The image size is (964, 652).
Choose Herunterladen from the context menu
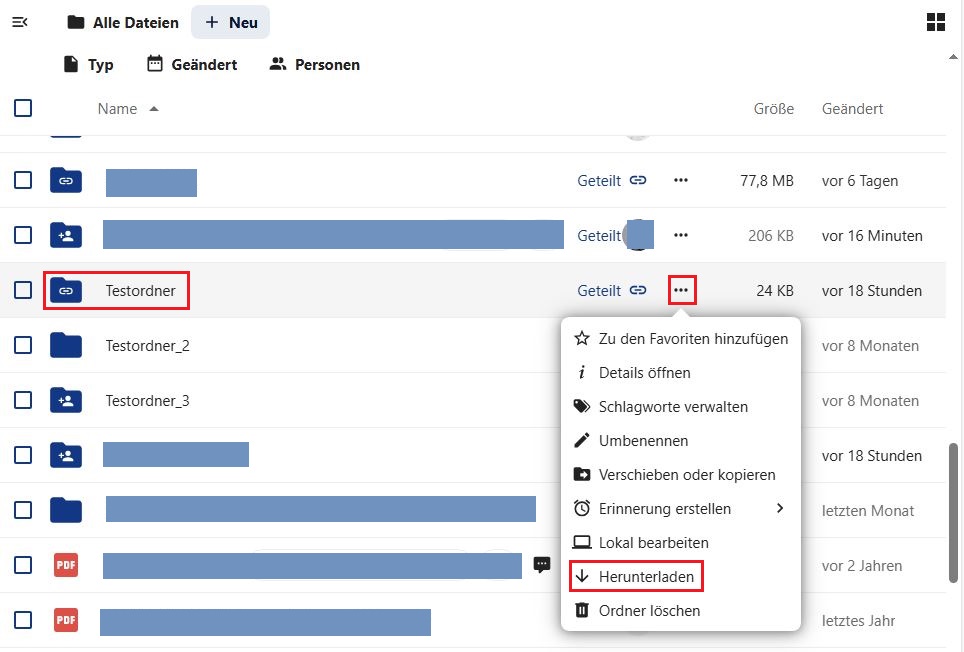click(646, 576)
